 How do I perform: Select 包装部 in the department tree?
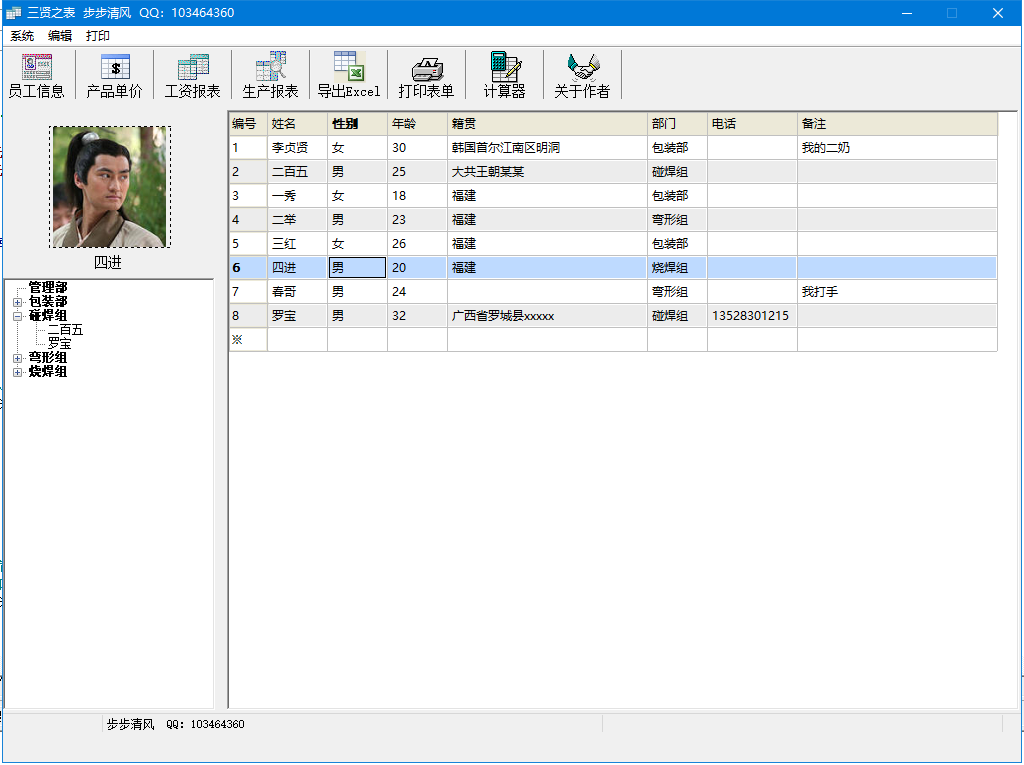pyautogui.click(x=48, y=301)
